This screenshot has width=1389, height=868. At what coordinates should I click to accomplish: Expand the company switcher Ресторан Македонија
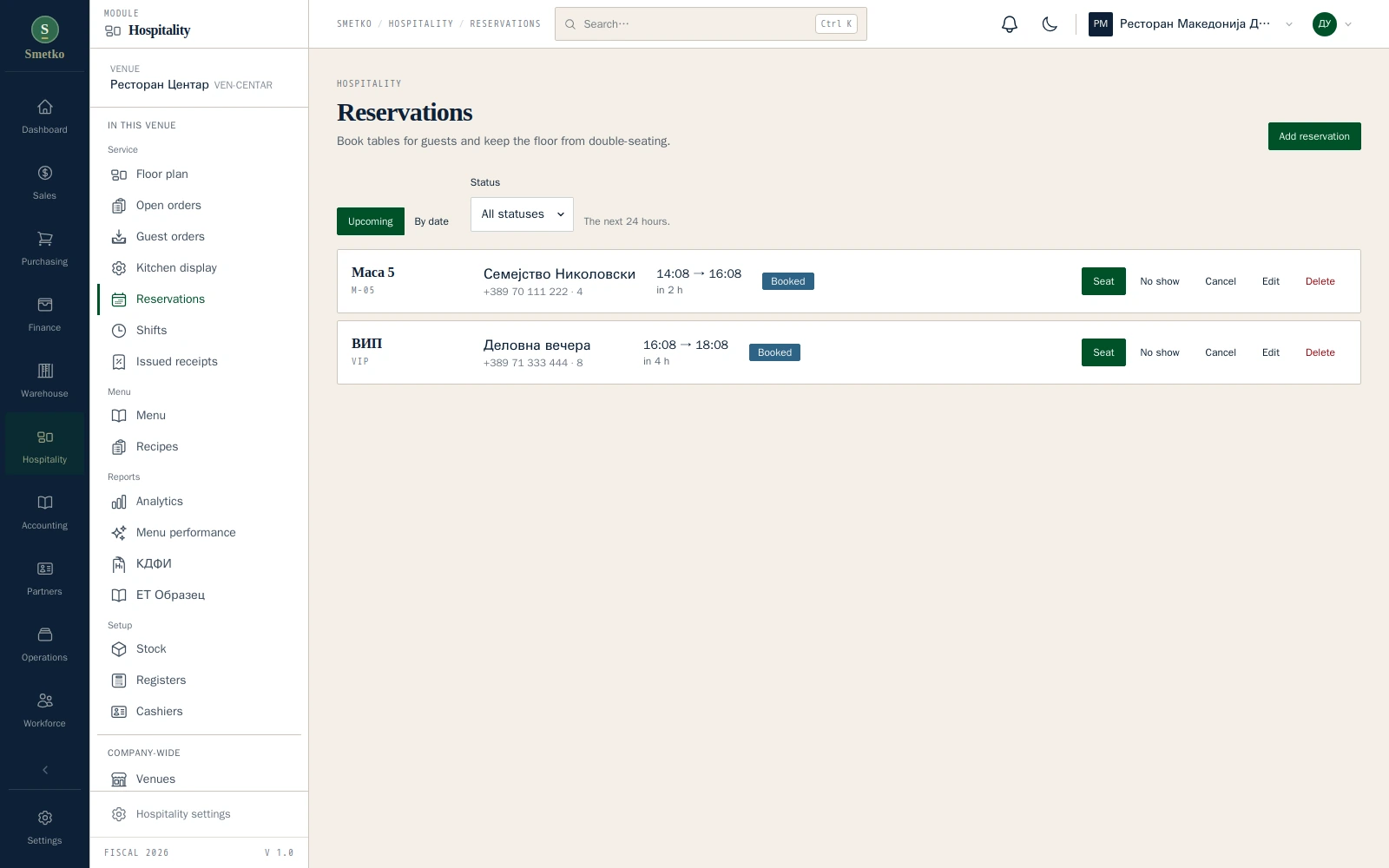coord(1190,24)
